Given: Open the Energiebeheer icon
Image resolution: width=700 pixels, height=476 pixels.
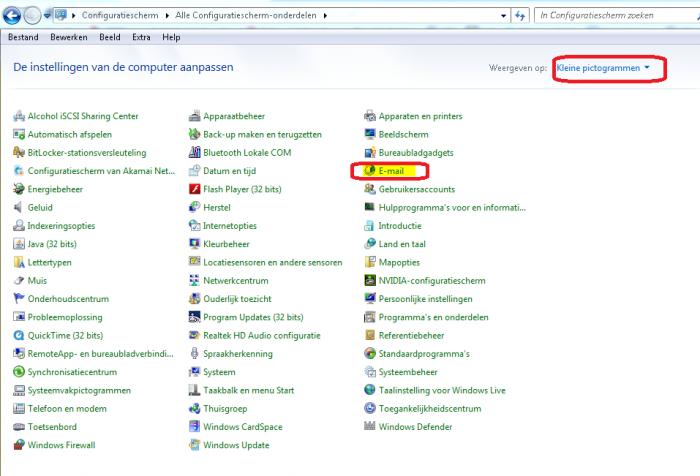Looking at the screenshot, I should coord(19,189).
